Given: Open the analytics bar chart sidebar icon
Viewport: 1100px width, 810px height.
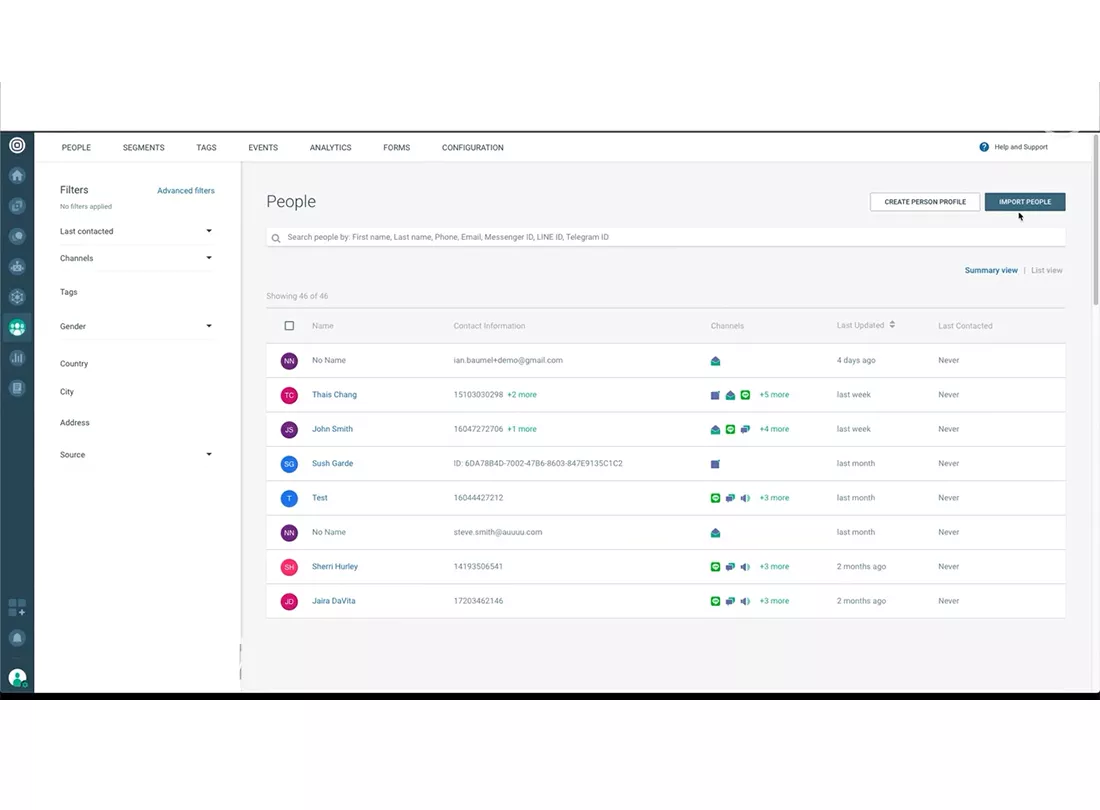Looking at the screenshot, I should pos(17,358).
